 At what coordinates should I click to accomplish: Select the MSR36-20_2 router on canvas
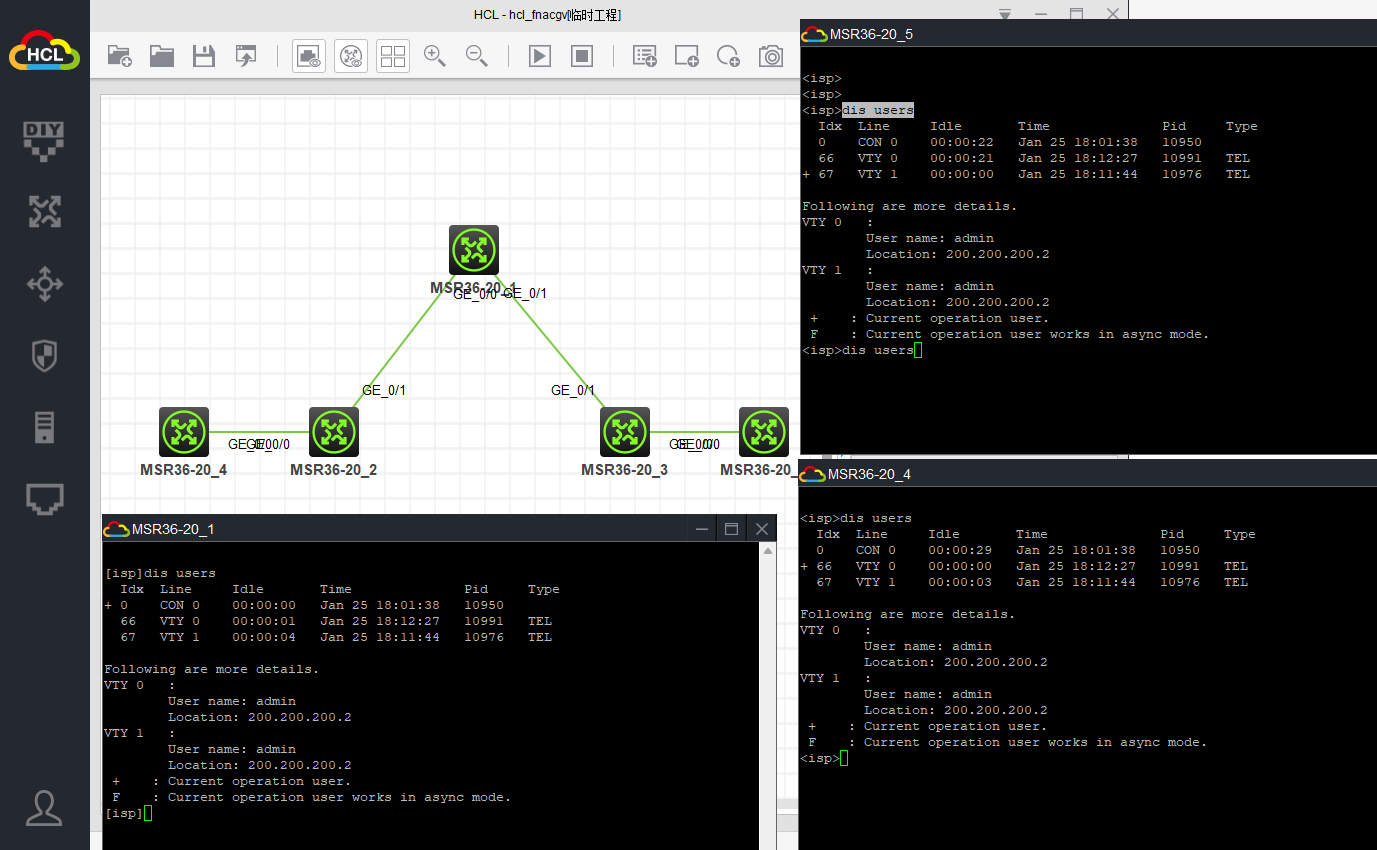tap(334, 432)
